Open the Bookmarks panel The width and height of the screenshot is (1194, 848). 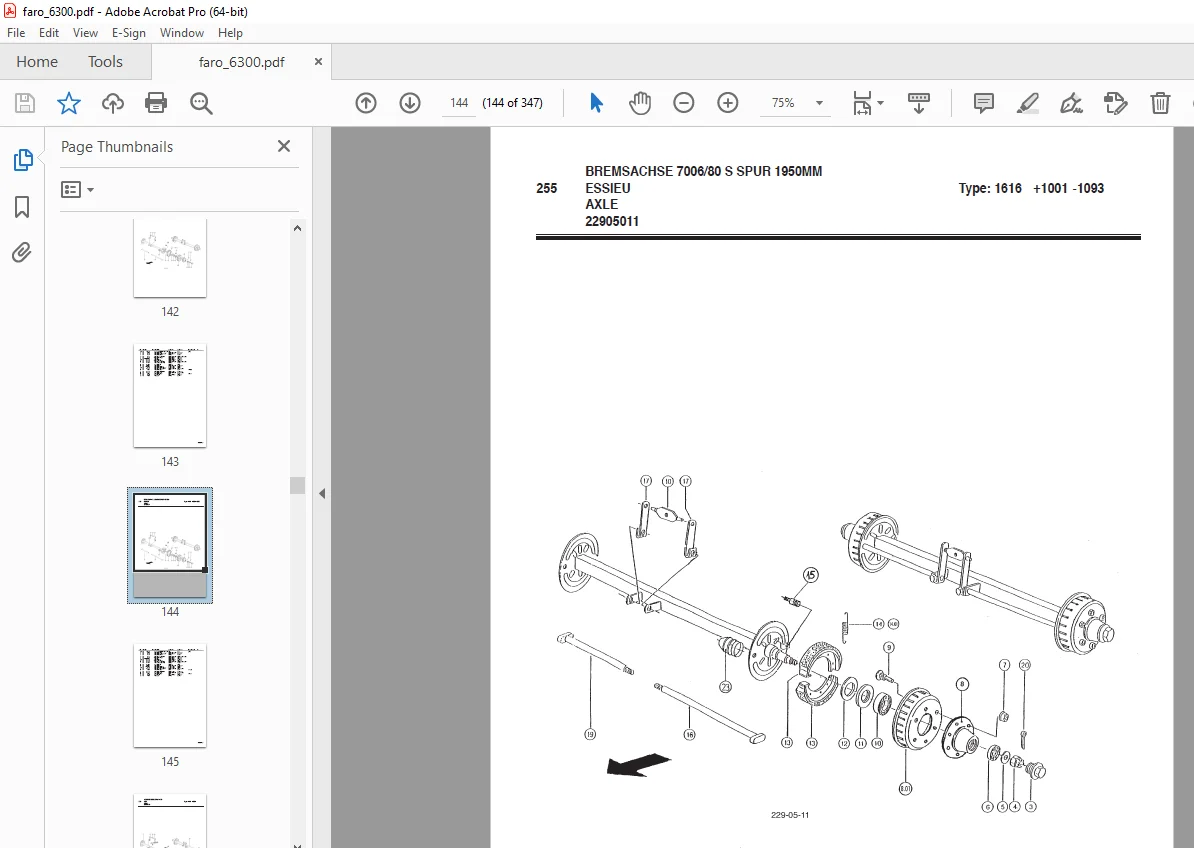coord(22,206)
